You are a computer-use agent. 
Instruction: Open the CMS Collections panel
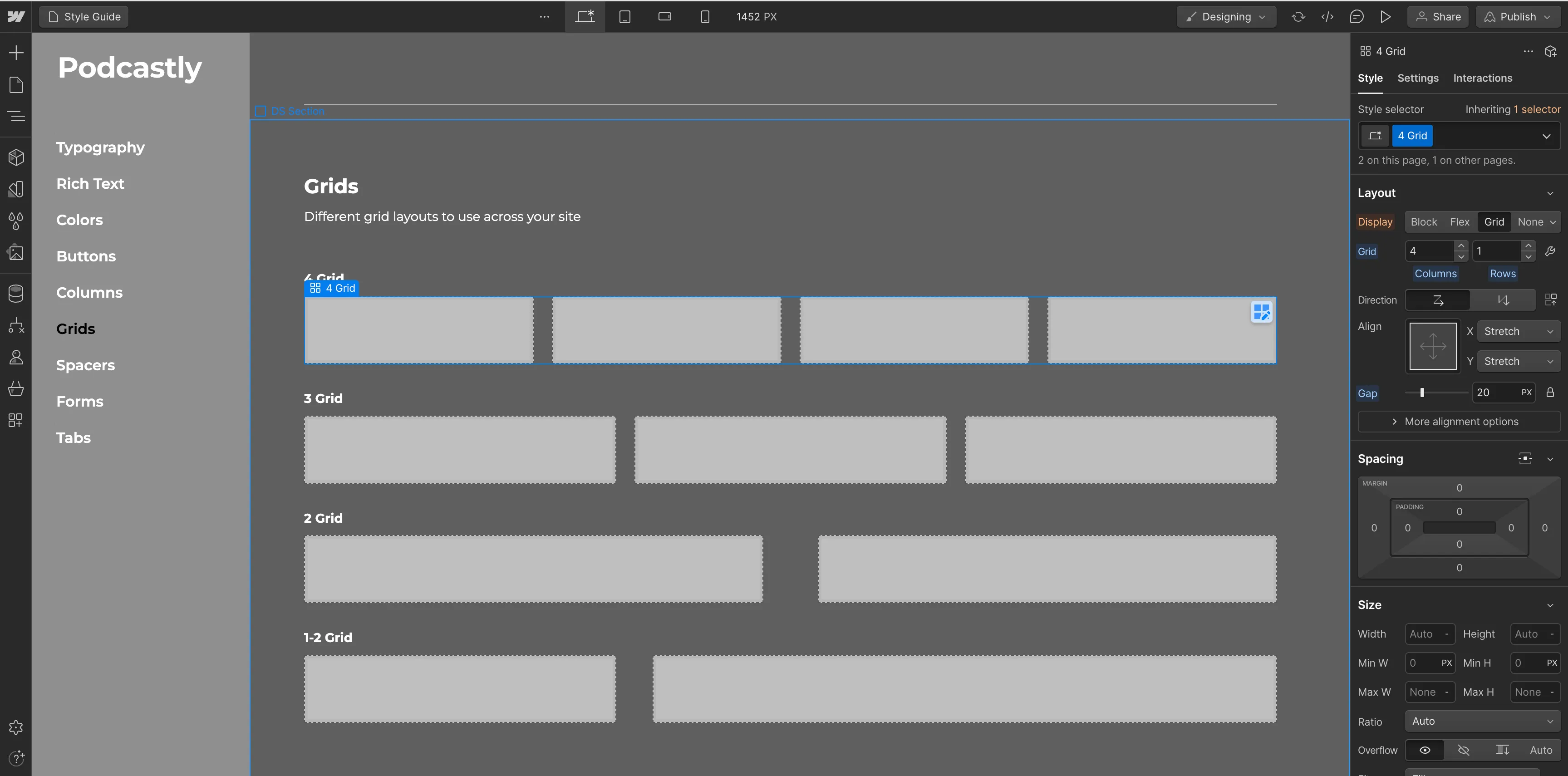16,293
